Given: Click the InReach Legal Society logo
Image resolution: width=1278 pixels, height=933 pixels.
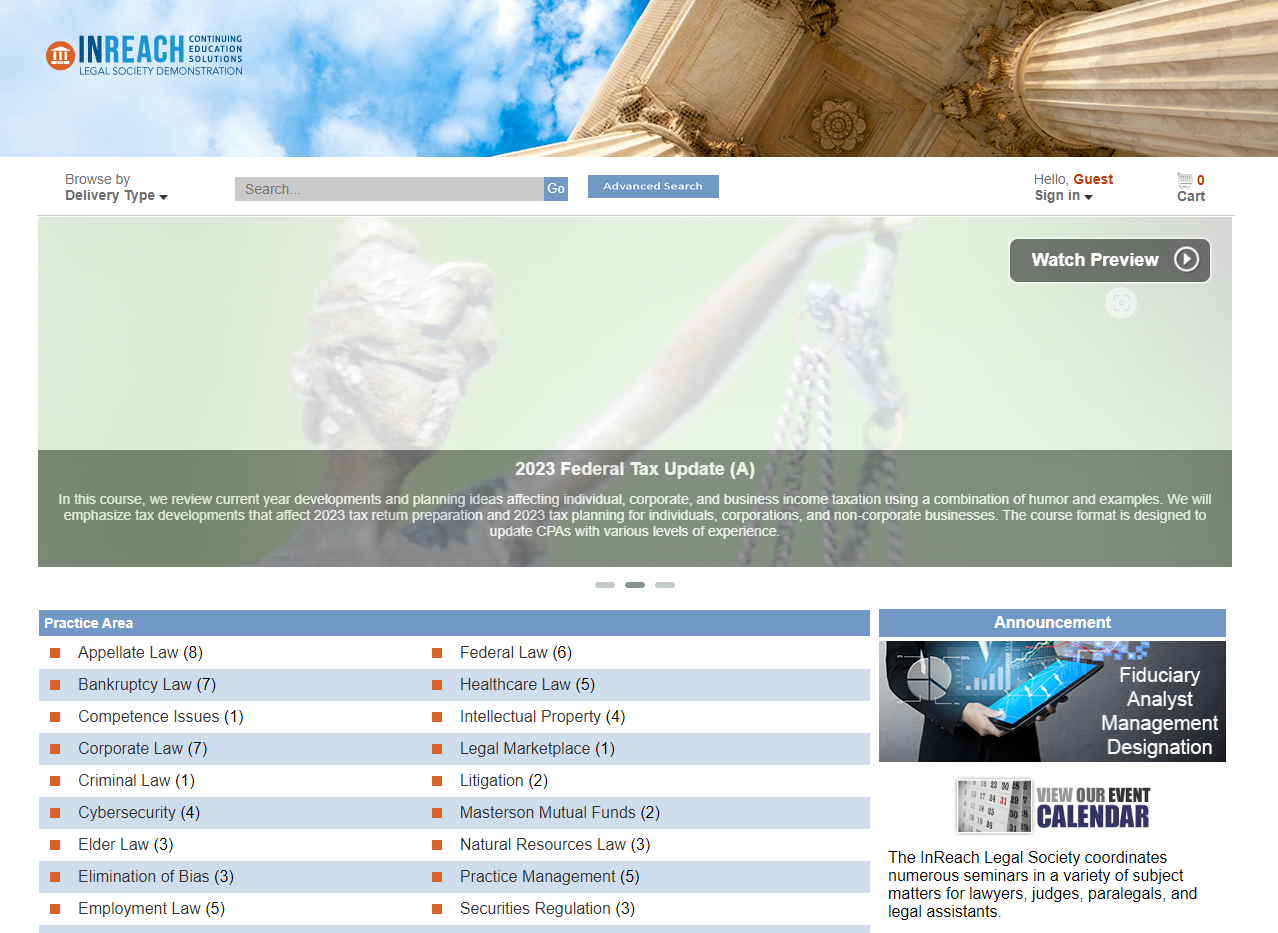Looking at the screenshot, I should (144, 54).
